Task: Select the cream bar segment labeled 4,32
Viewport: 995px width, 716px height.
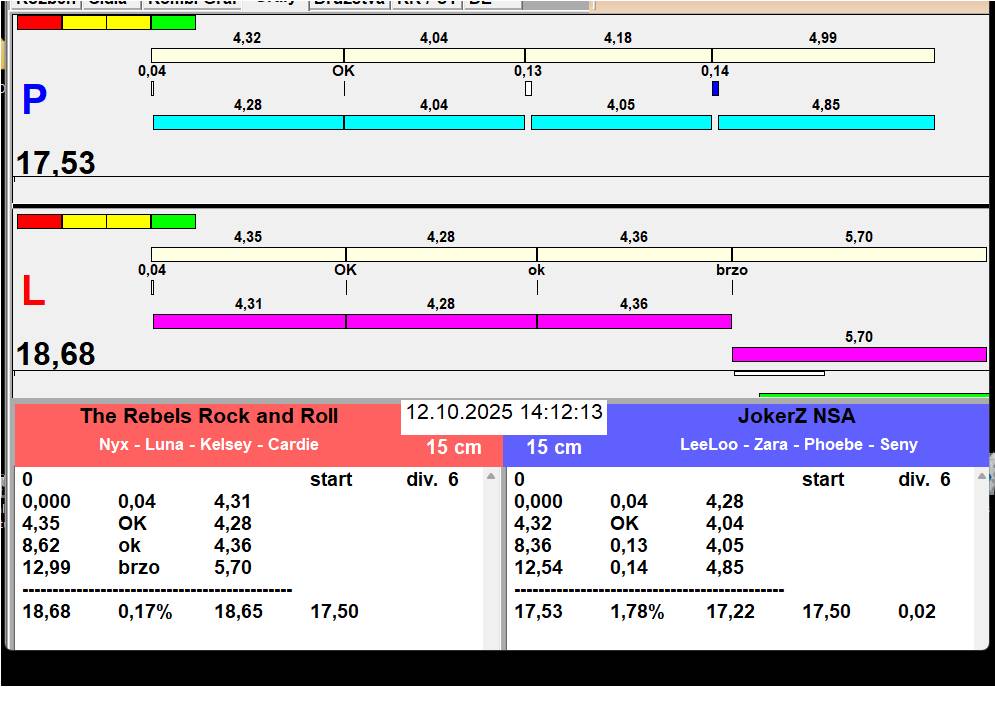Action: (247, 56)
